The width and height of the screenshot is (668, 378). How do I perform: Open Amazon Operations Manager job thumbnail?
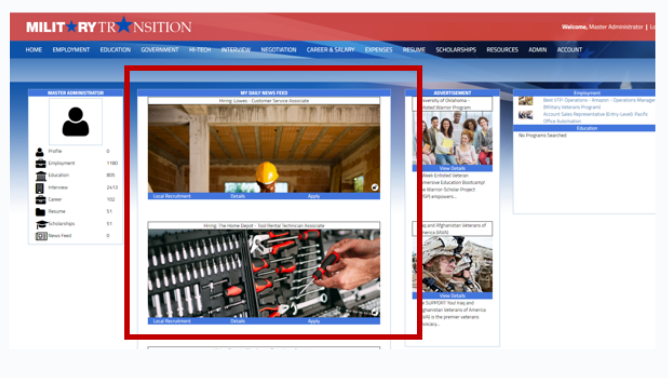pos(526,101)
